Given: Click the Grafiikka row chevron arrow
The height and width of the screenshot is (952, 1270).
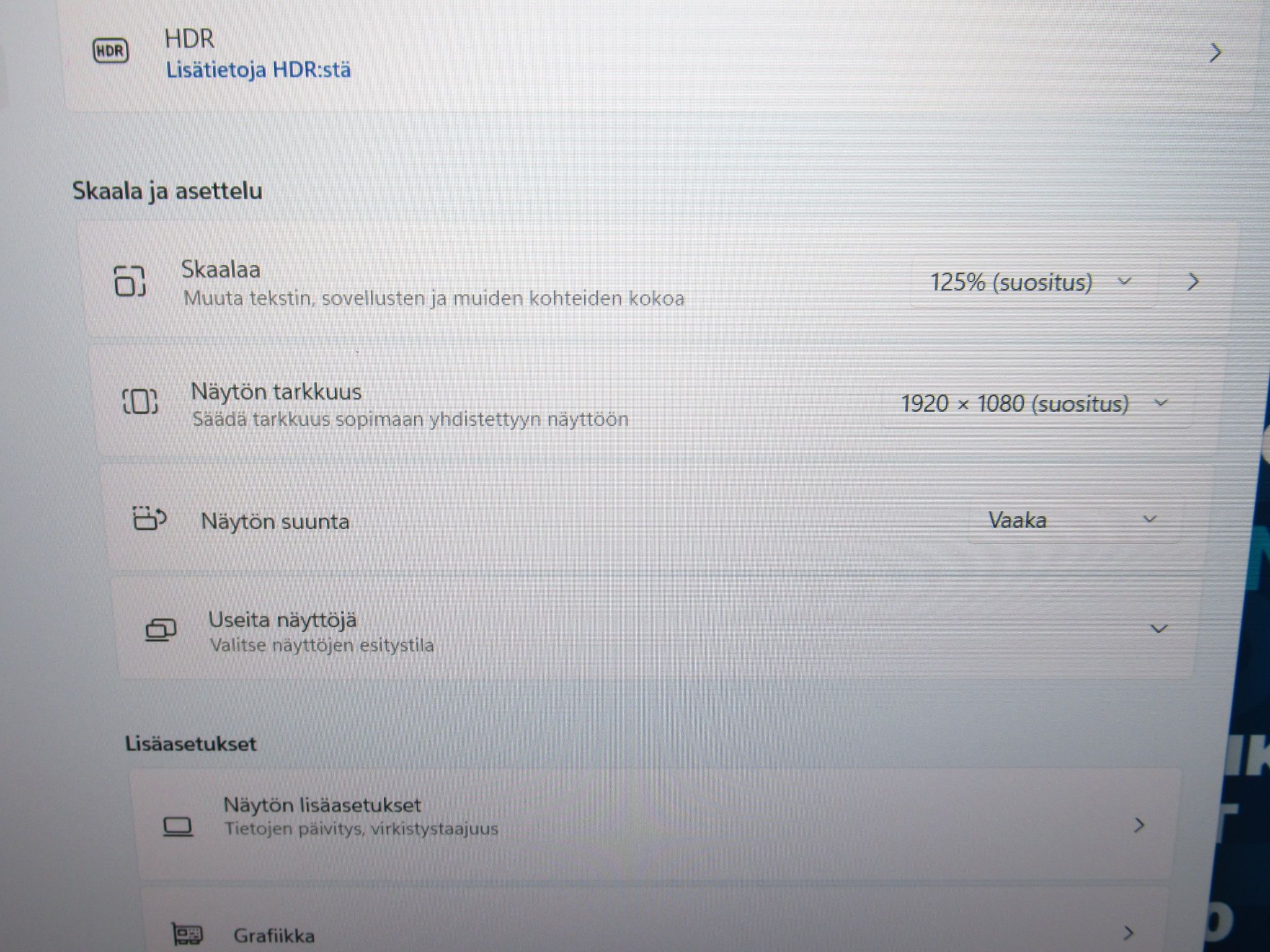Looking at the screenshot, I should point(1129,932).
